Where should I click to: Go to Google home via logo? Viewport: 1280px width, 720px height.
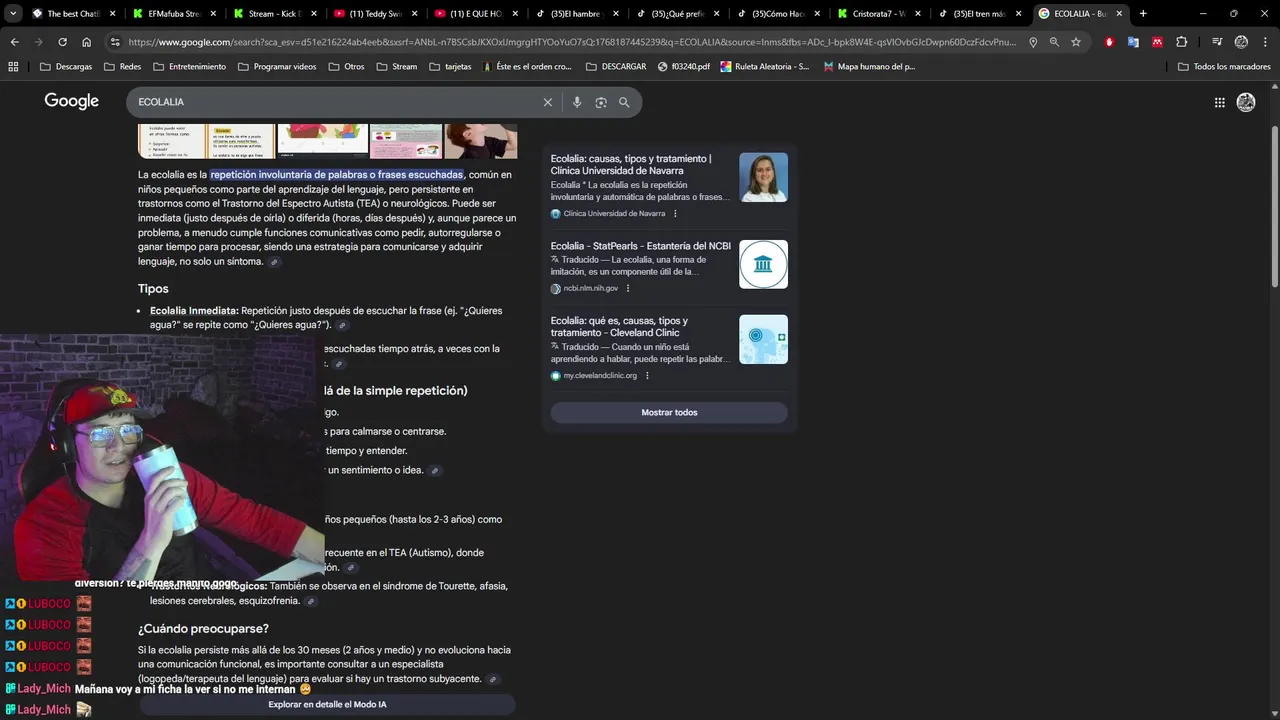point(71,102)
